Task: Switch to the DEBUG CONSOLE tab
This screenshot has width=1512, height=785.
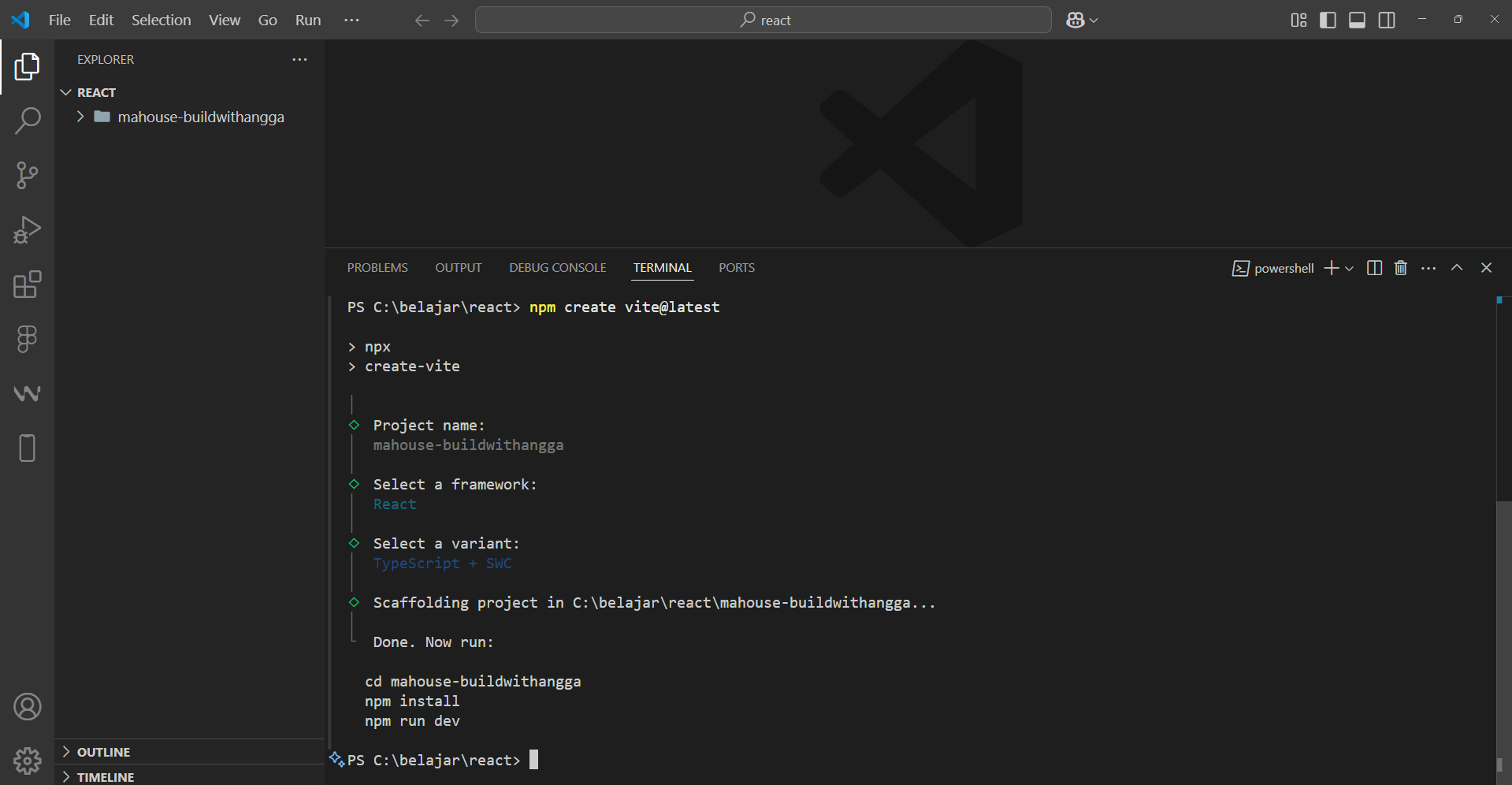Action: pos(558,268)
